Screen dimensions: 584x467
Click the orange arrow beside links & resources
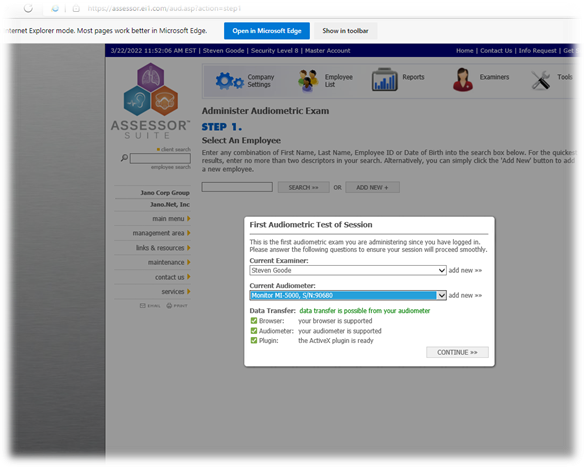[x=189, y=248]
